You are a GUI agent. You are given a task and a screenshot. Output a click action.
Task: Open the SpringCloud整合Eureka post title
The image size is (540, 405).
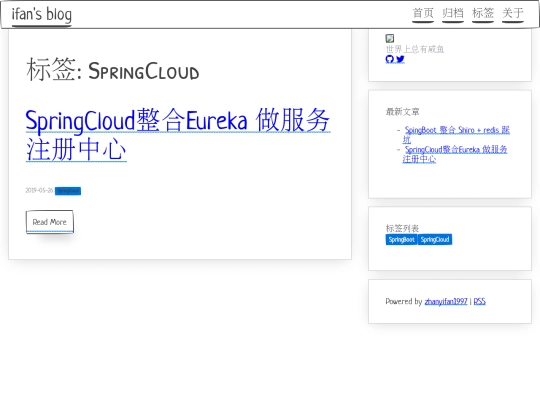tap(178, 135)
